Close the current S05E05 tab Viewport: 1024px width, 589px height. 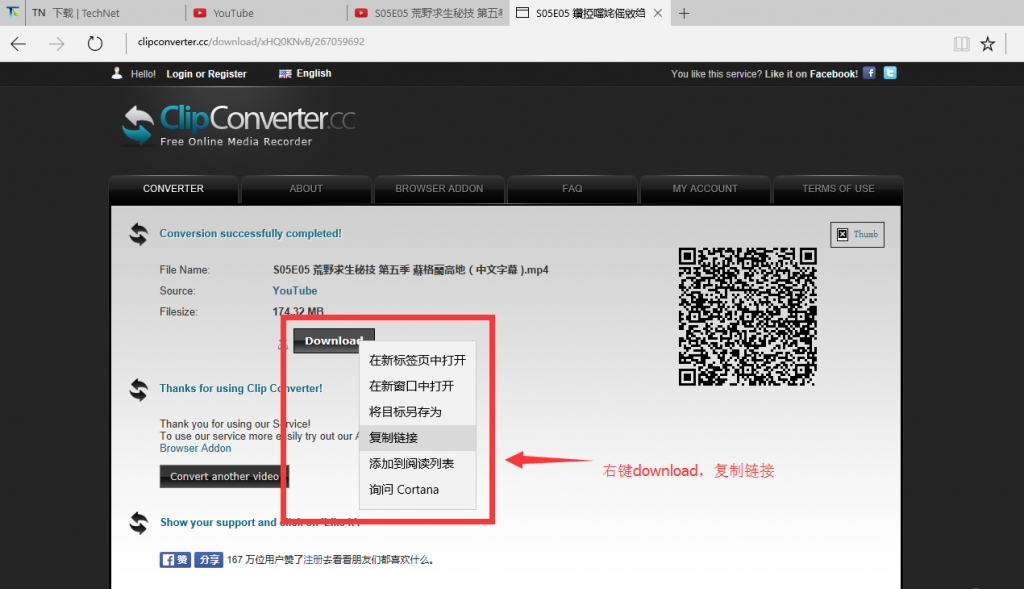[x=658, y=13]
